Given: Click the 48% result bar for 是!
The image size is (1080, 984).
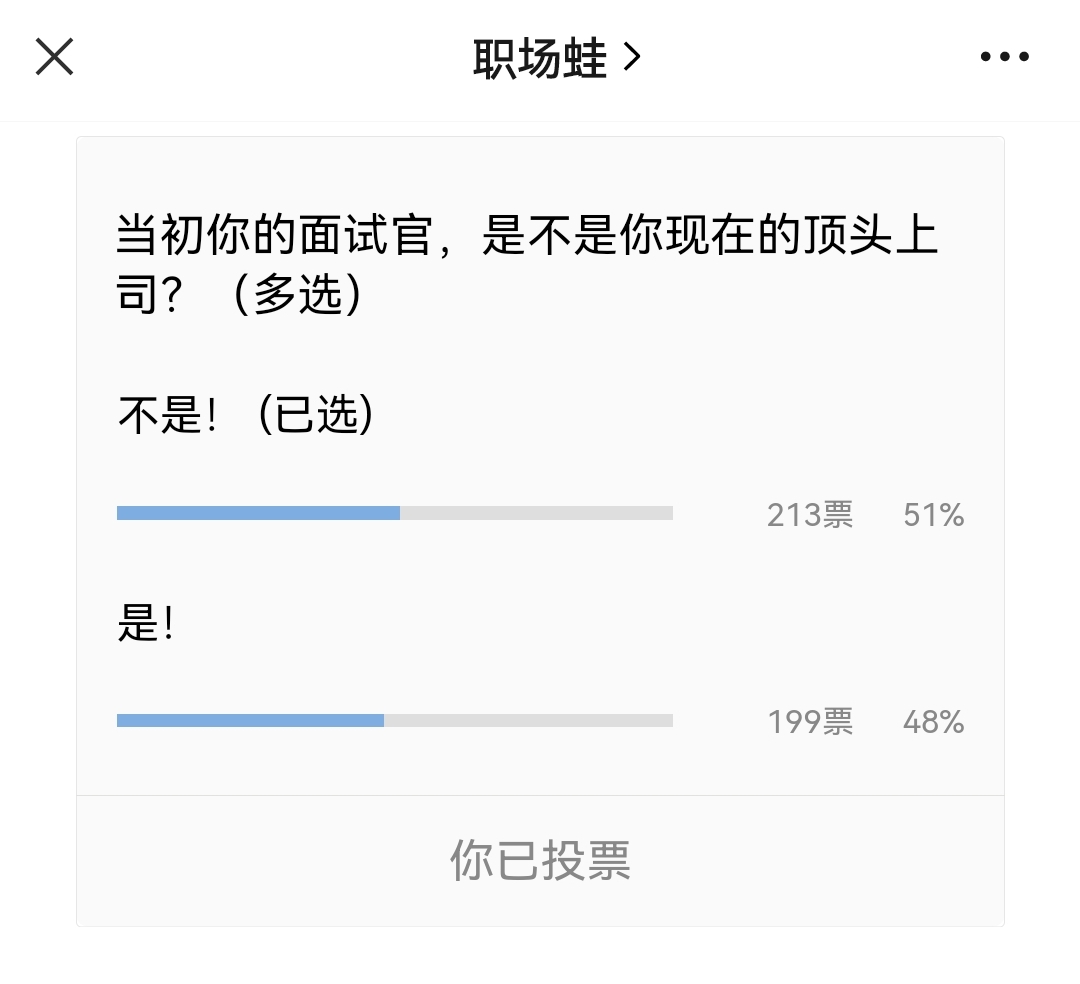Looking at the screenshot, I should point(395,720).
